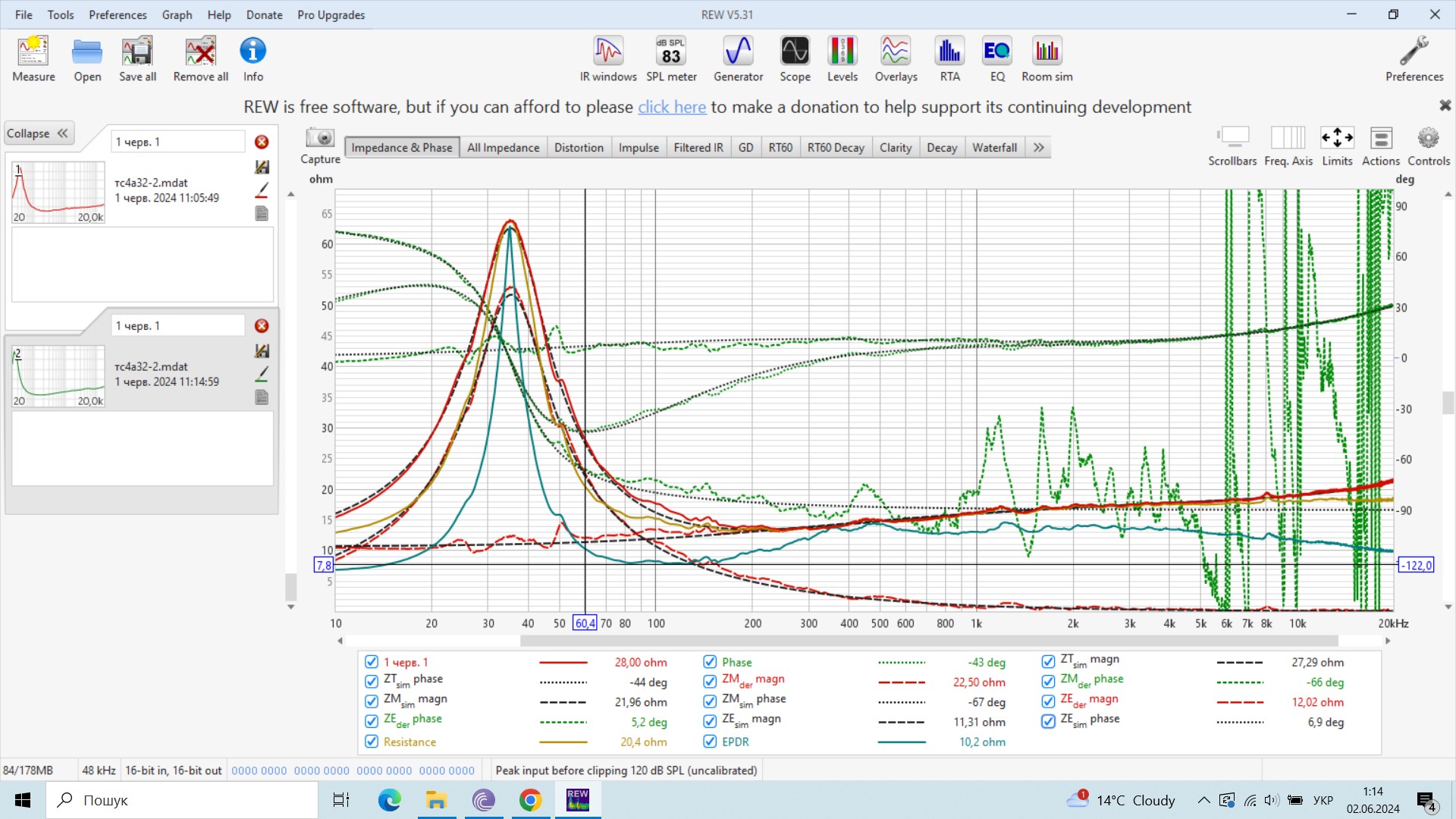Toggle EPDR trace checkbox

[710, 742]
